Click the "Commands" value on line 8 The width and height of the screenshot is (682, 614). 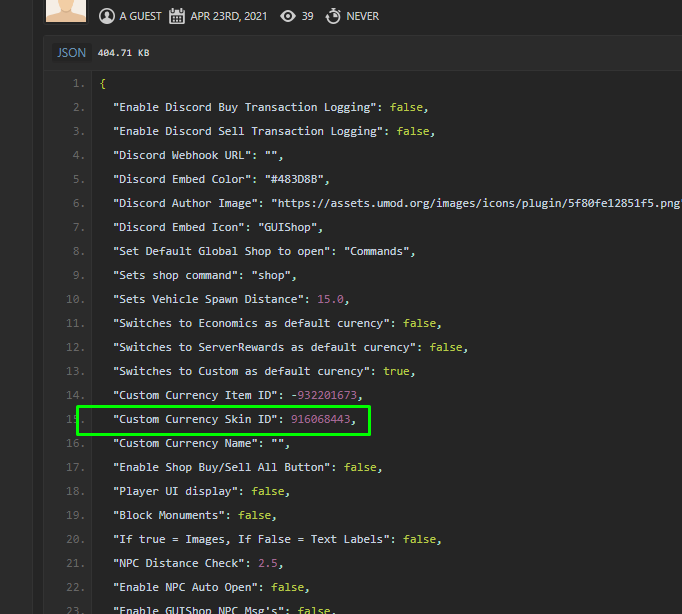tap(377, 251)
